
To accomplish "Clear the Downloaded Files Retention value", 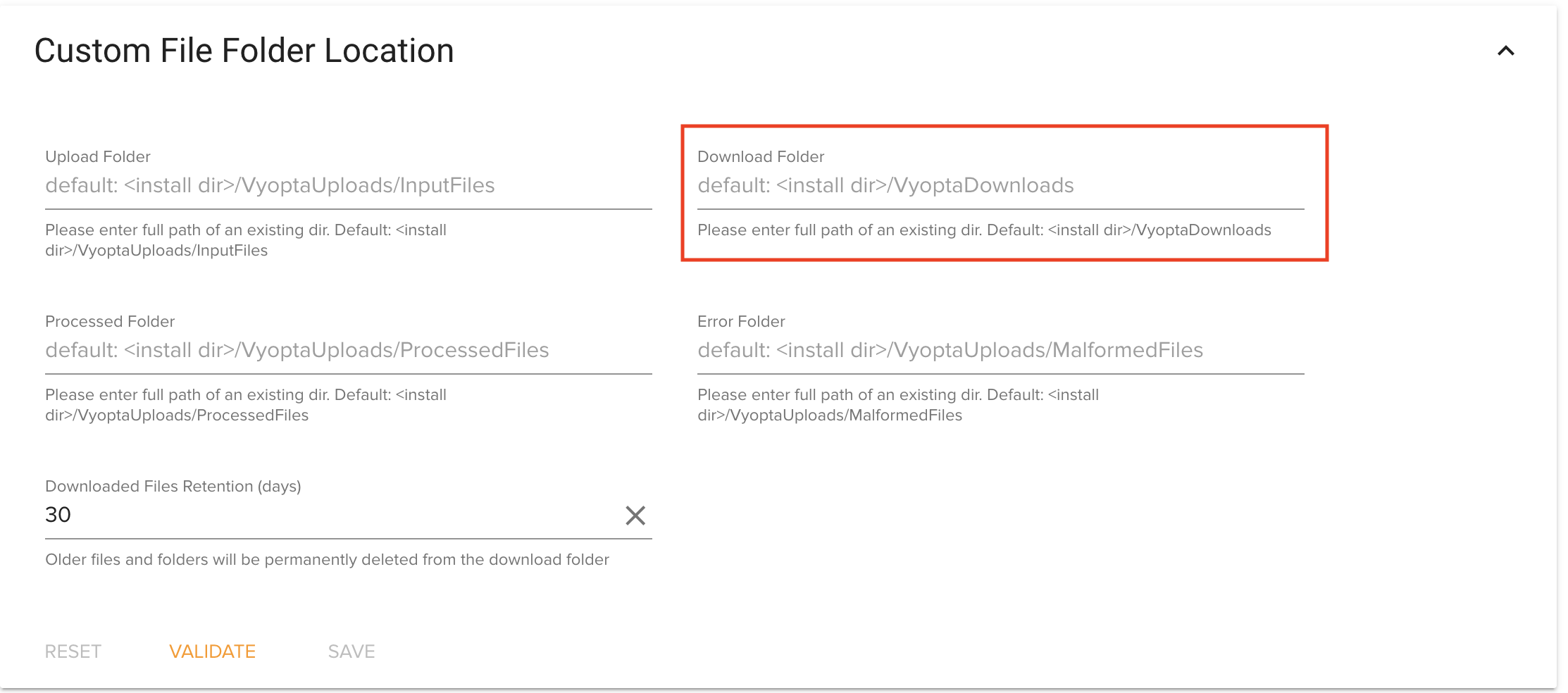I will coord(635,516).
